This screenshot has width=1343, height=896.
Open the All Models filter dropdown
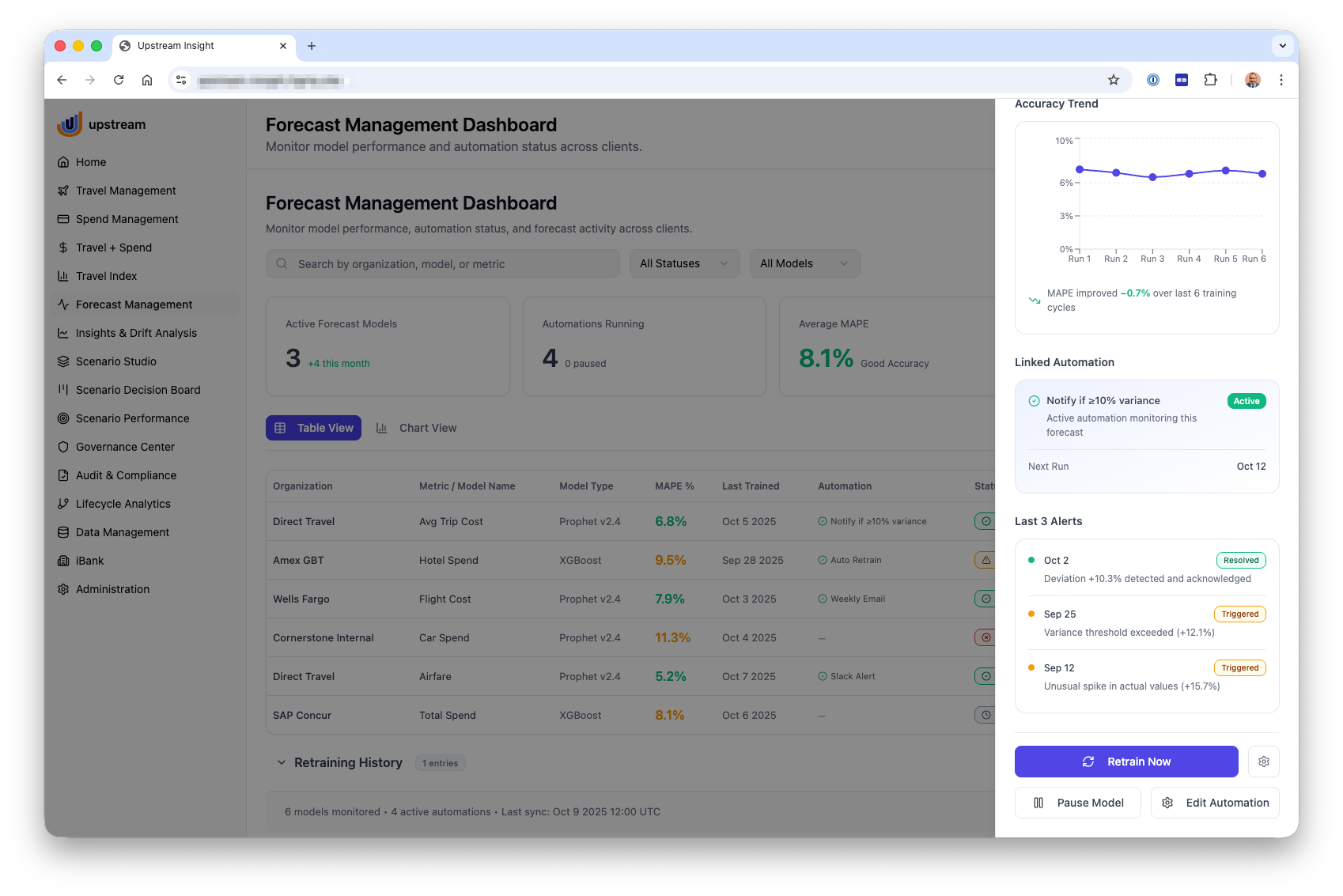point(804,263)
